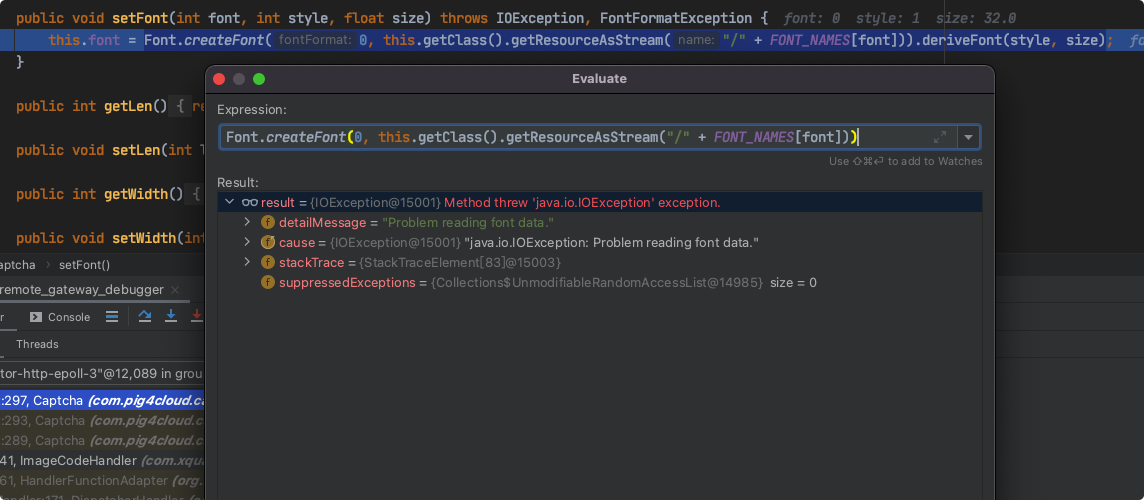The width and height of the screenshot is (1144, 500).
Task: Select the suppressedExceptions row
Action: pyautogui.click(x=600, y=282)
